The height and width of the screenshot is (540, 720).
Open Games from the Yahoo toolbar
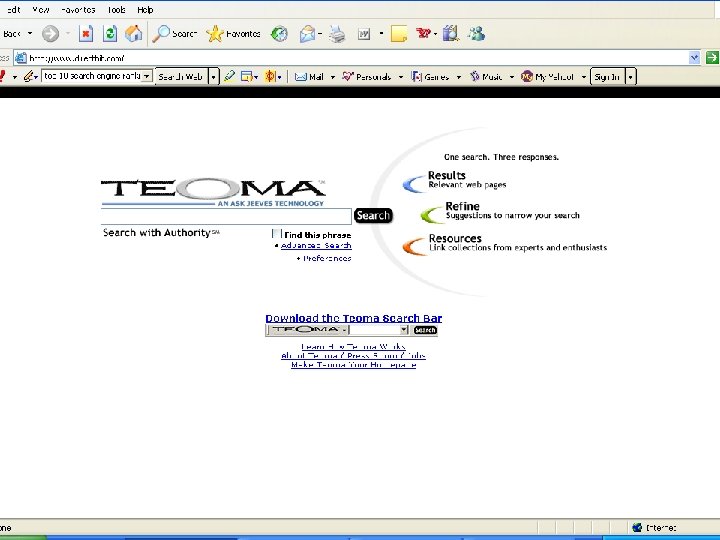pyautogui.click(x=430, y=77)
